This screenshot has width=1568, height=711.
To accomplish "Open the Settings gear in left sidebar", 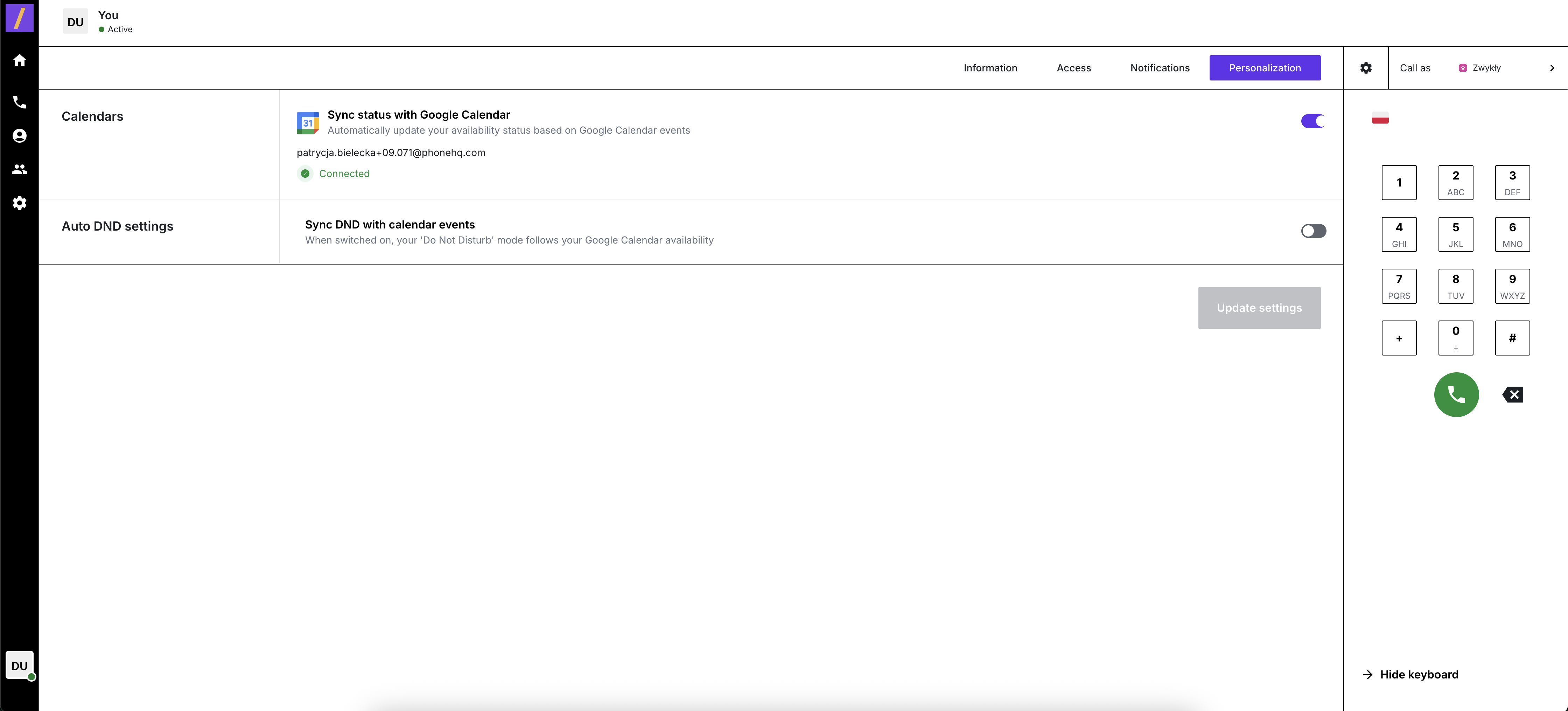I will [x=20, y=203].
